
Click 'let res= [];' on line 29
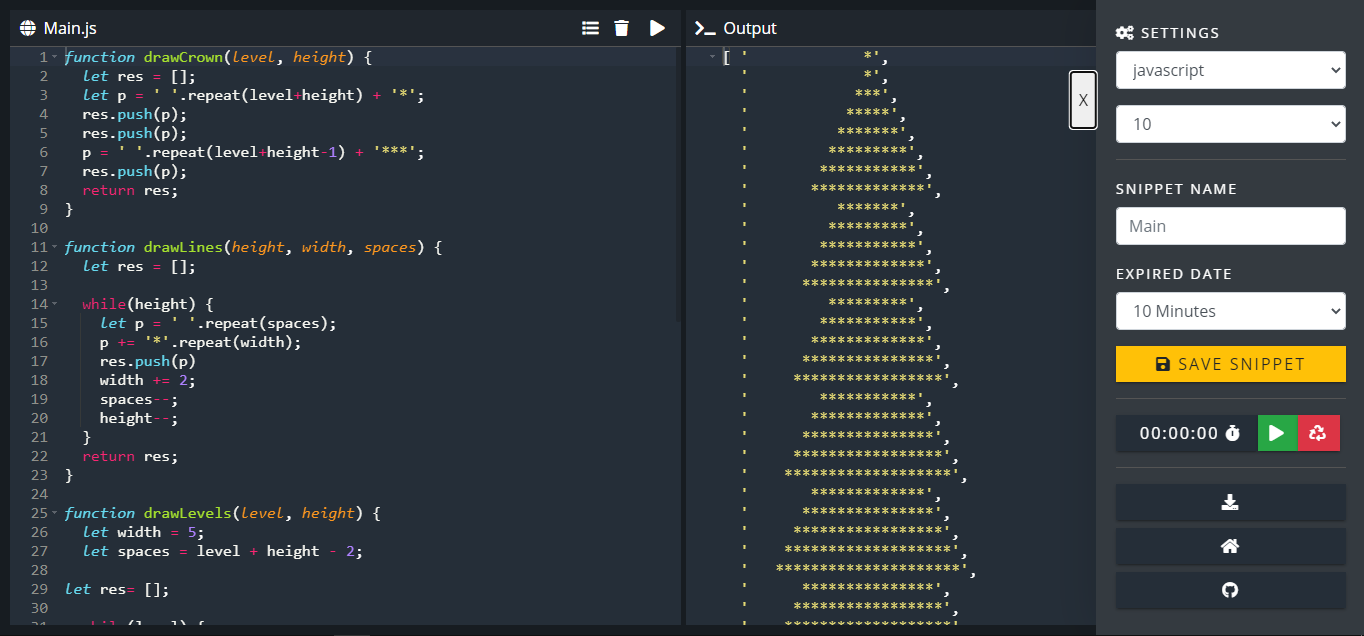(117, 589)
